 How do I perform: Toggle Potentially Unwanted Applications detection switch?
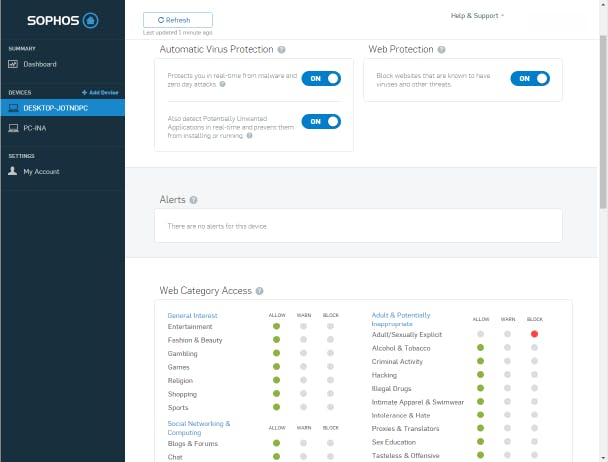(321, 121)
